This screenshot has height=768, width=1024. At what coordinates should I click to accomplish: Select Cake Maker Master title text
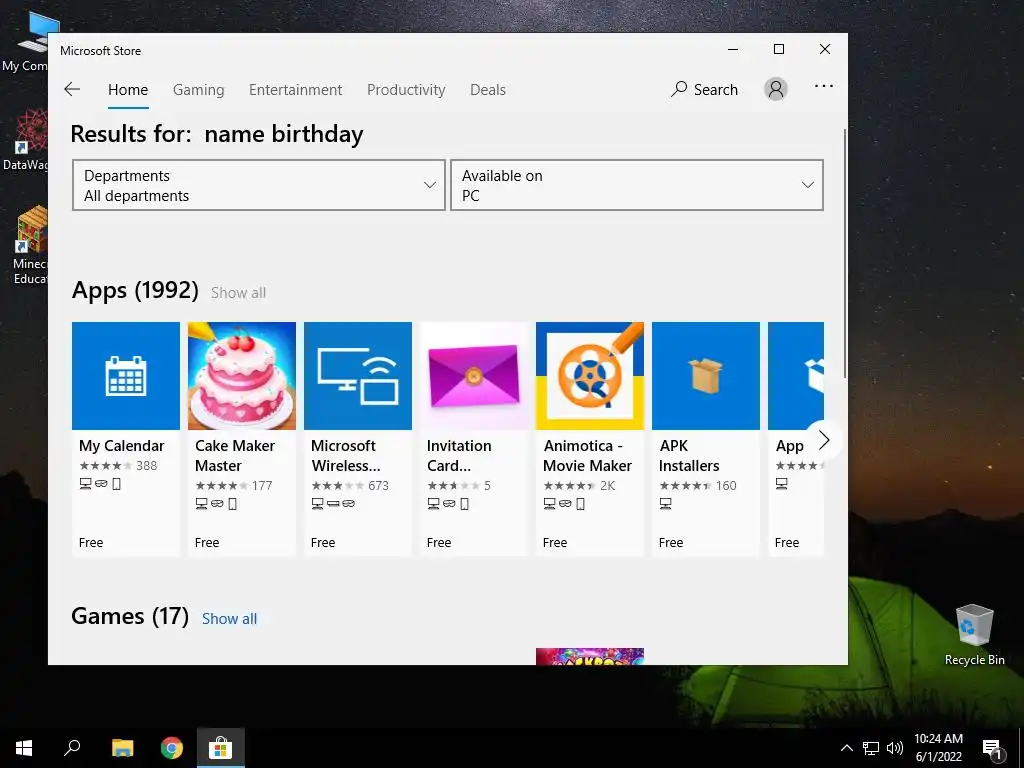coord(235,455)
